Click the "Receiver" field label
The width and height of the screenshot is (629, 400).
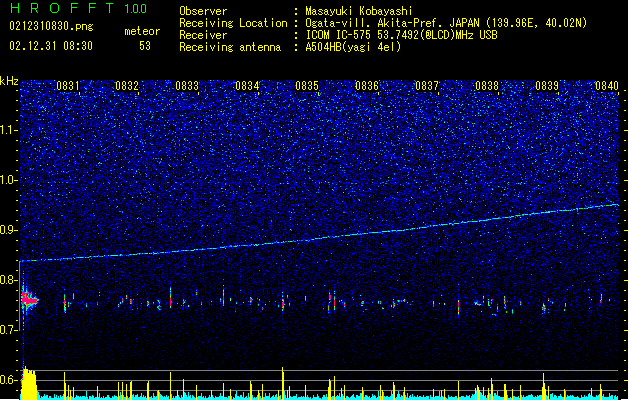(203, 35)
